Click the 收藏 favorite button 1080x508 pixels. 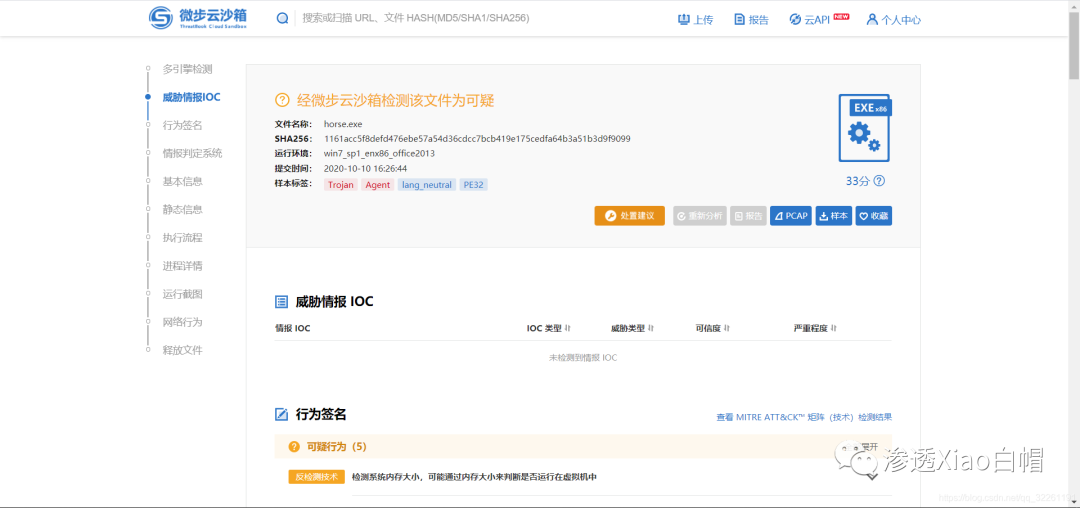tap(873, 215)
